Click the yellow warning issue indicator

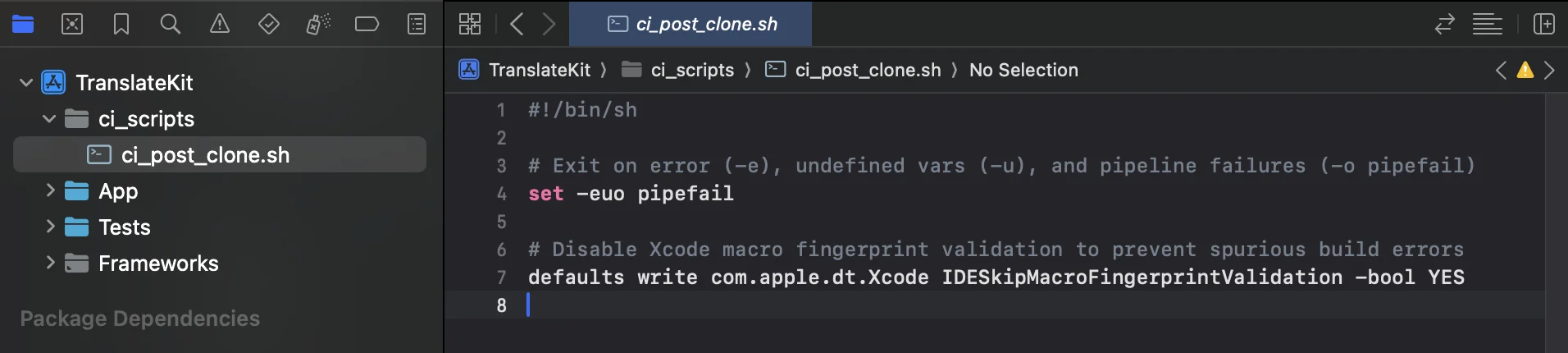tap(1525, 71)
